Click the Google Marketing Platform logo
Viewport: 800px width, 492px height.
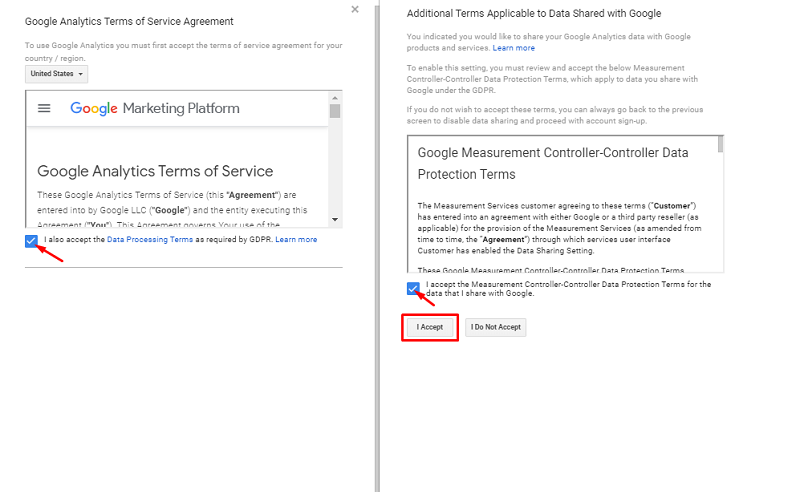click(x=155, y=108)
